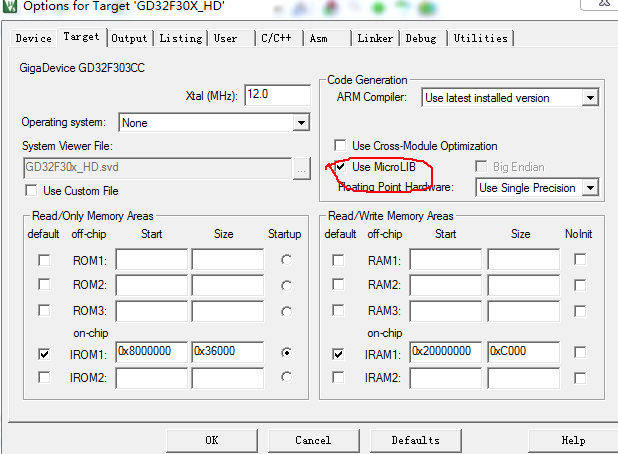Open the Floating Point Hardware dropdown
The image size is (618, 454).
click(537, 188)
